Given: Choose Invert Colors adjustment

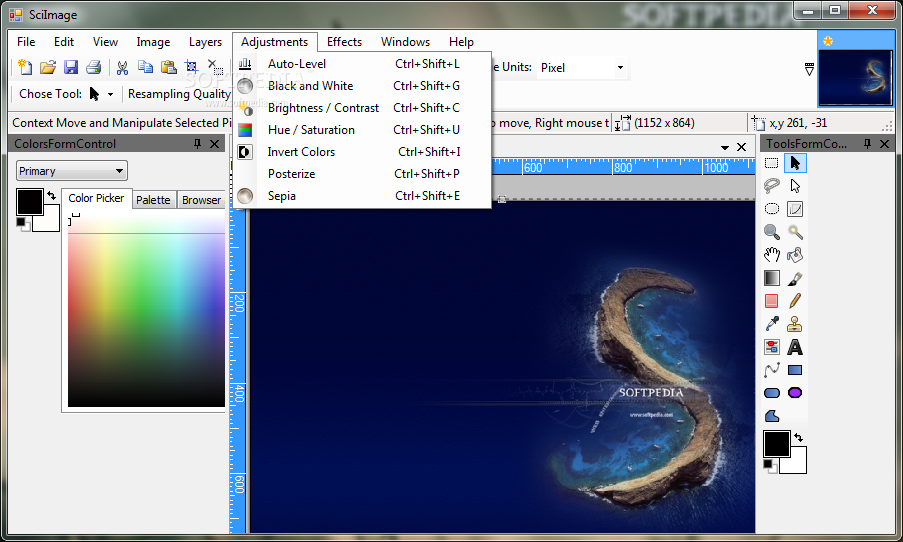Looking at the screenshot, I should (x=362, y=152).
